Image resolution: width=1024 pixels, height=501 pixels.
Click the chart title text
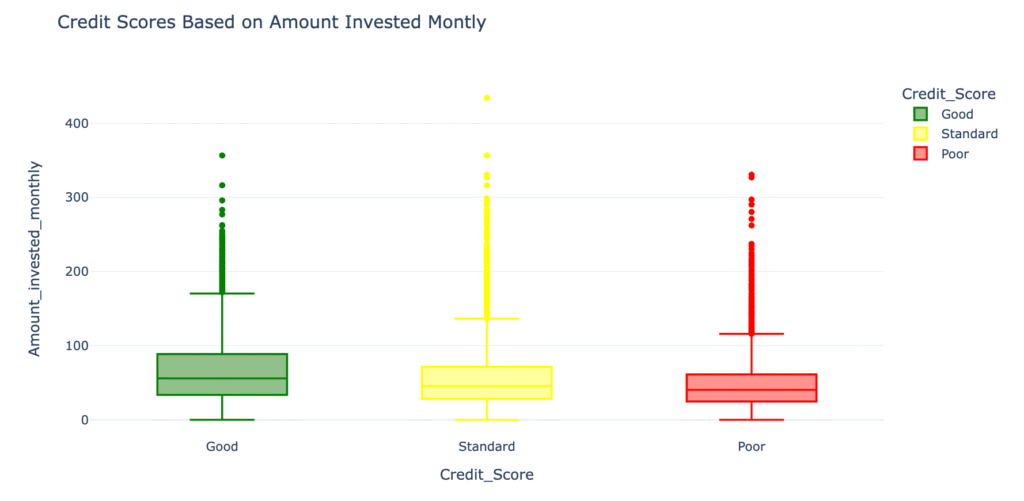click(x=271, y=22)
